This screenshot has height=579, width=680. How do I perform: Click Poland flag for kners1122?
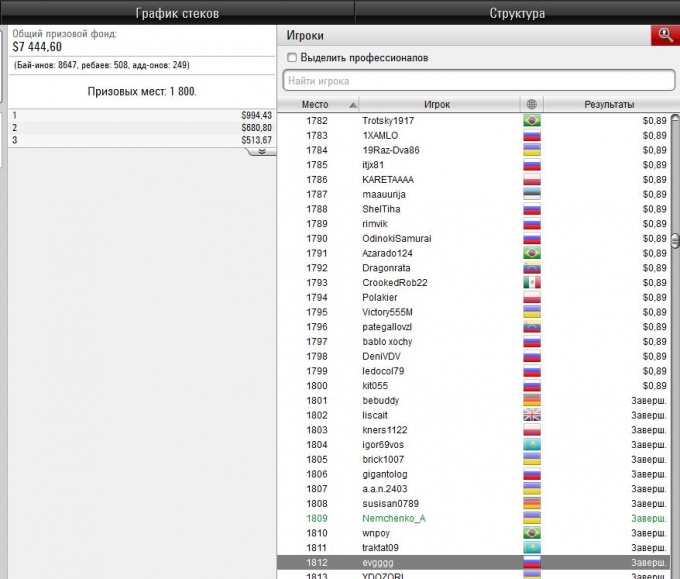click(532, 430)
